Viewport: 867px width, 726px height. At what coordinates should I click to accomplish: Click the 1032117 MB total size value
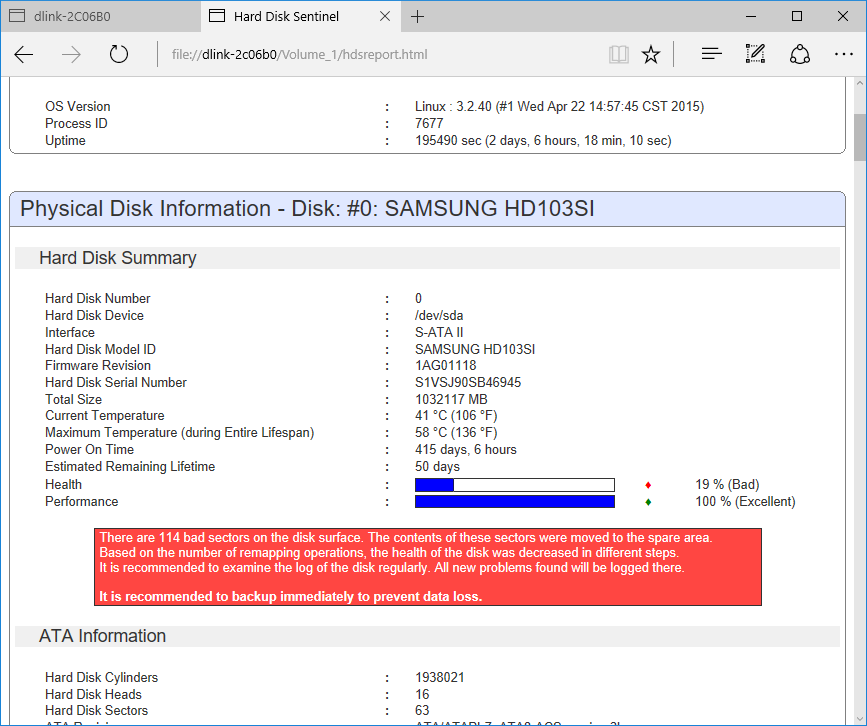[451, 399]
